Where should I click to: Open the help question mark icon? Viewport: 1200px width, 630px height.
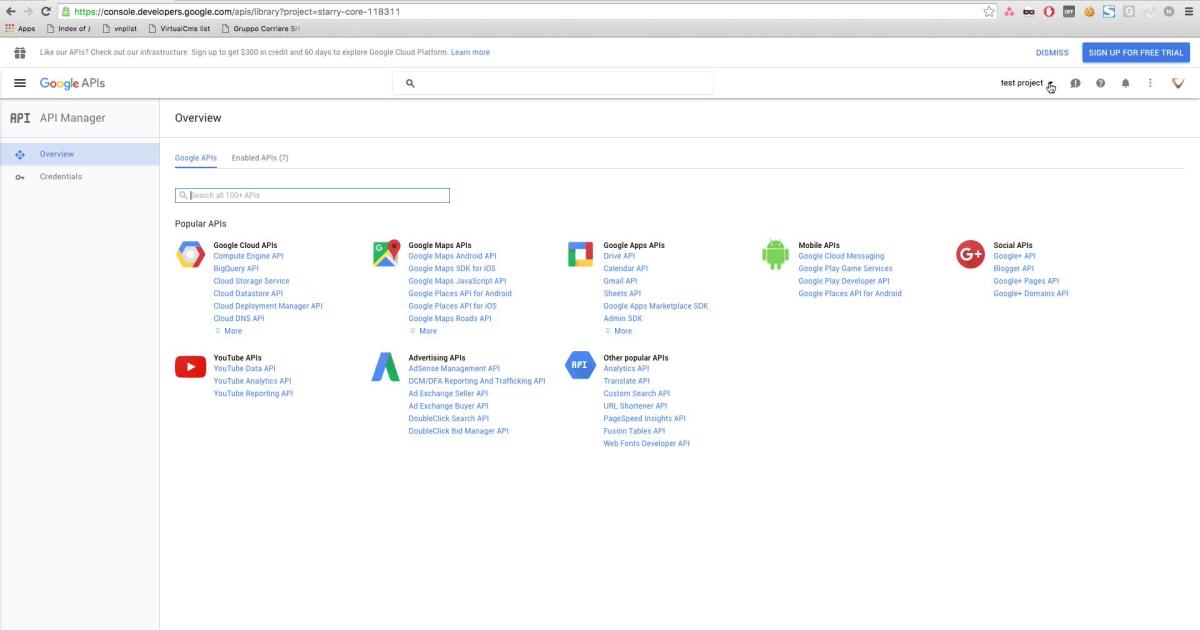(x=1100, y=83)
